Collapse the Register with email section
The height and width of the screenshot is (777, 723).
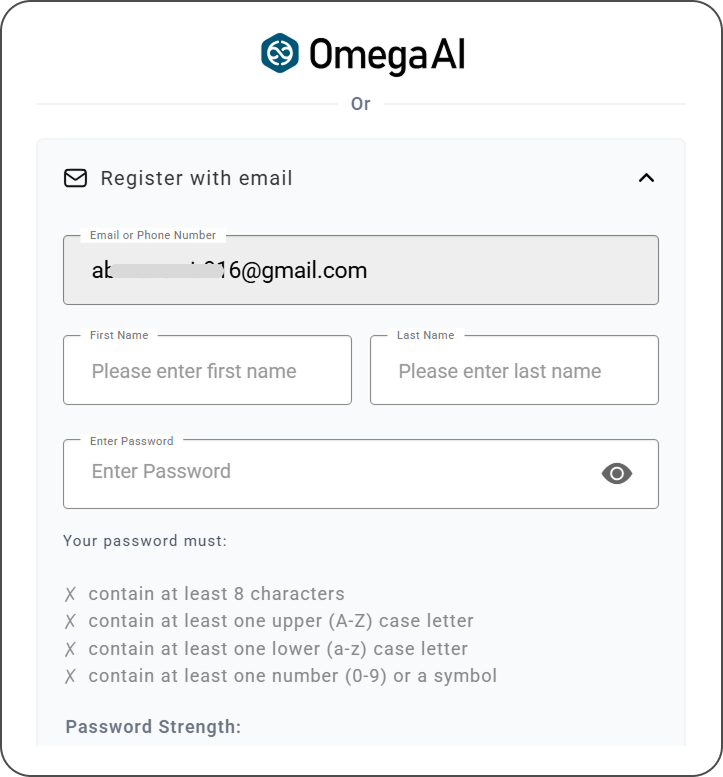click(x=646, y=178)
